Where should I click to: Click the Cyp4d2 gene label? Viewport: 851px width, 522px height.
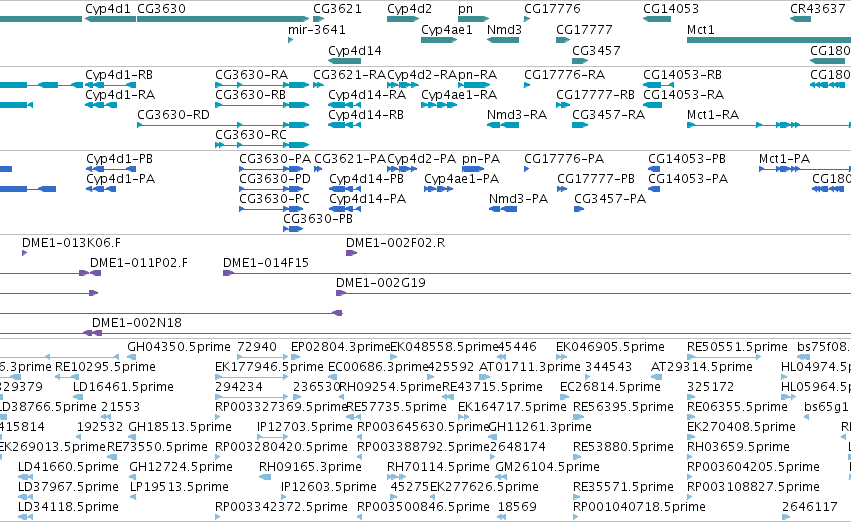(409, 9)
